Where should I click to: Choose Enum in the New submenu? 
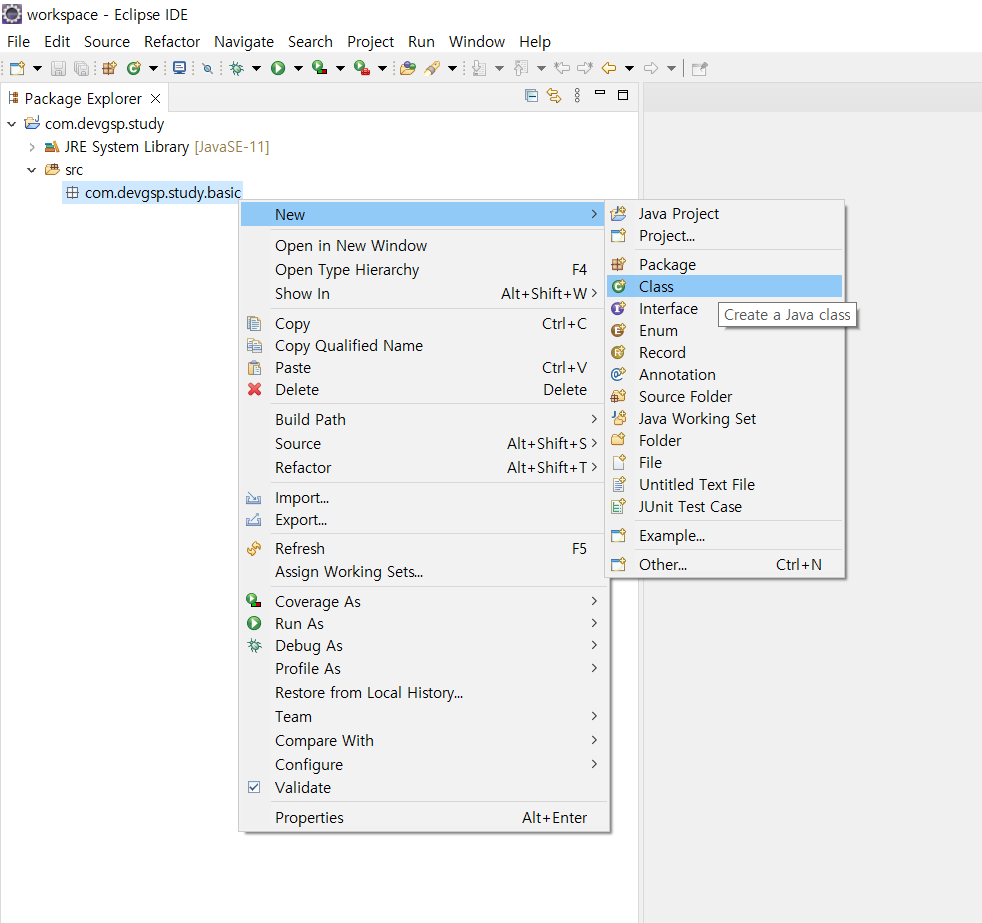(x=725, y=331)
